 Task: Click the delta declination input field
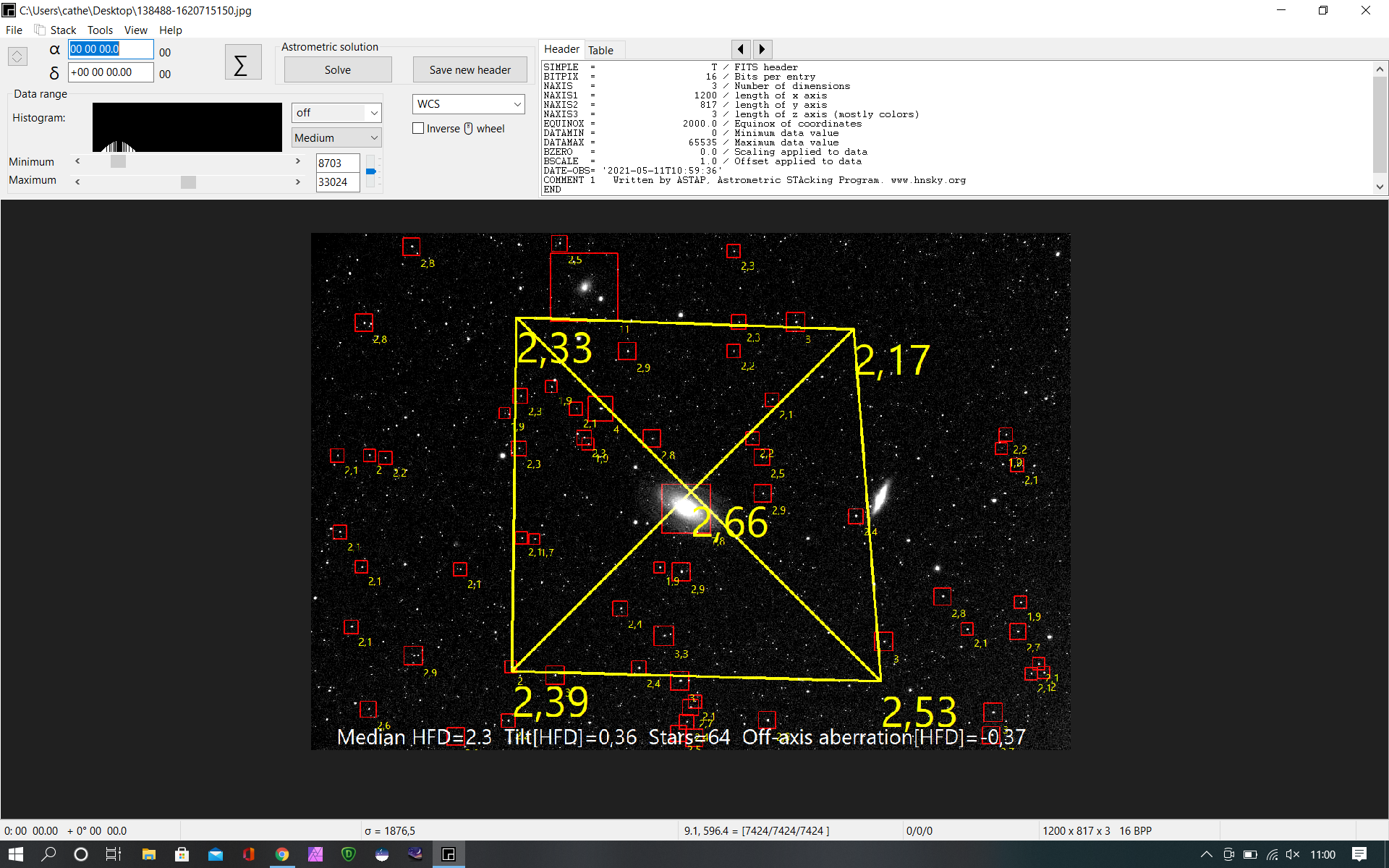(x=111, y=72)
